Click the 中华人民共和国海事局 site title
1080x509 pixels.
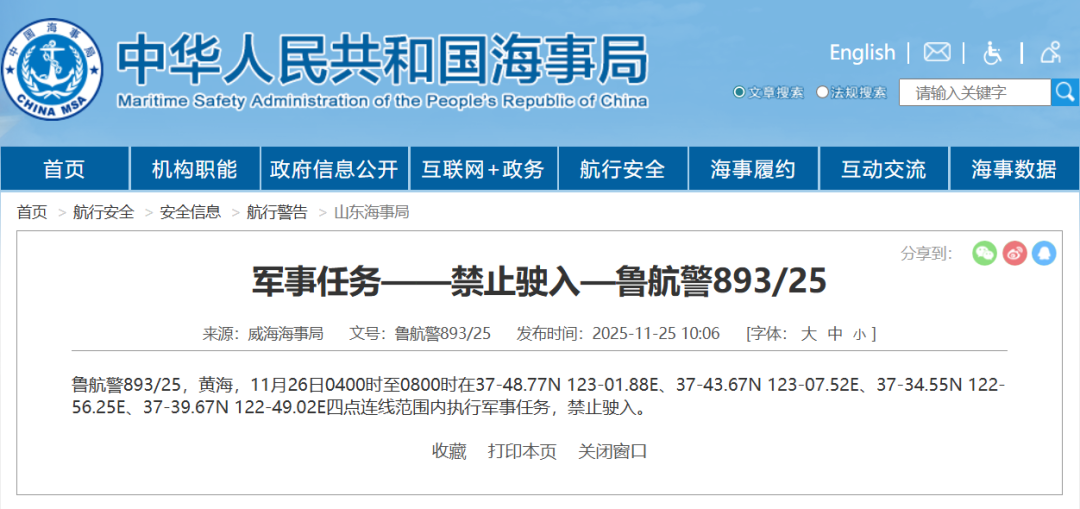point(382,59)
